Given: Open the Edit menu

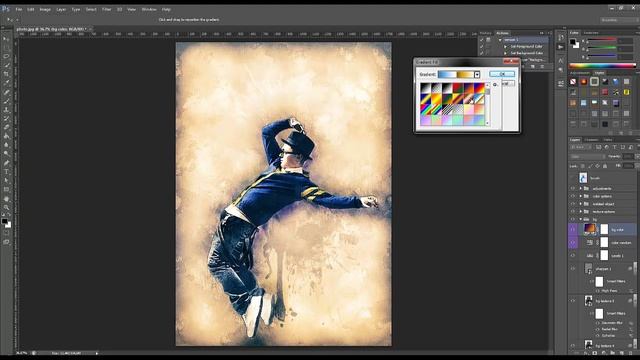Looking at the screenshot, I should point(31,9).
